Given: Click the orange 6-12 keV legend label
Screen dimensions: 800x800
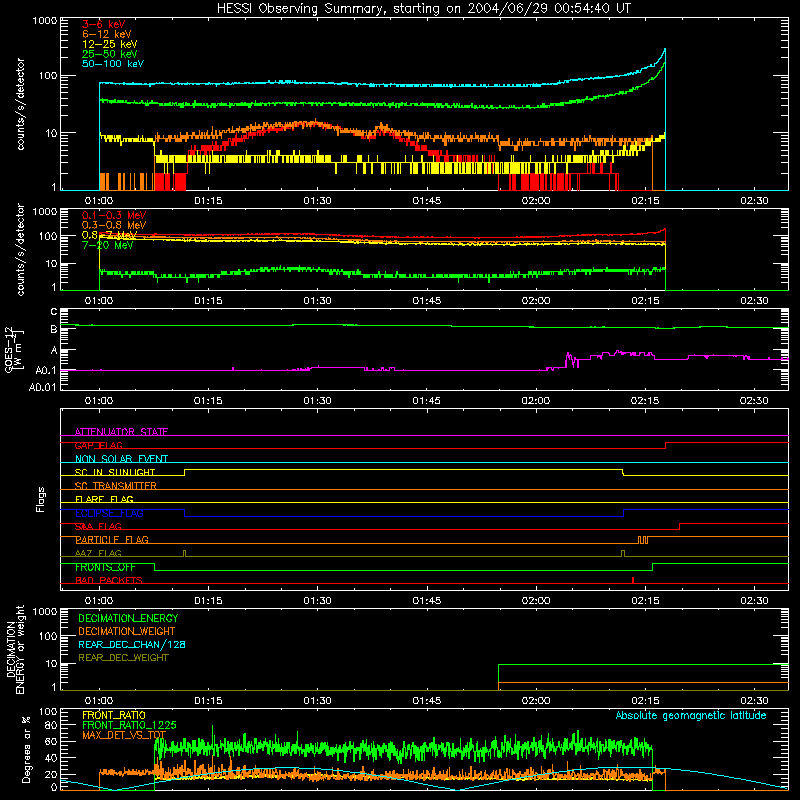Looking at the screenshot, I should point(107,34).
